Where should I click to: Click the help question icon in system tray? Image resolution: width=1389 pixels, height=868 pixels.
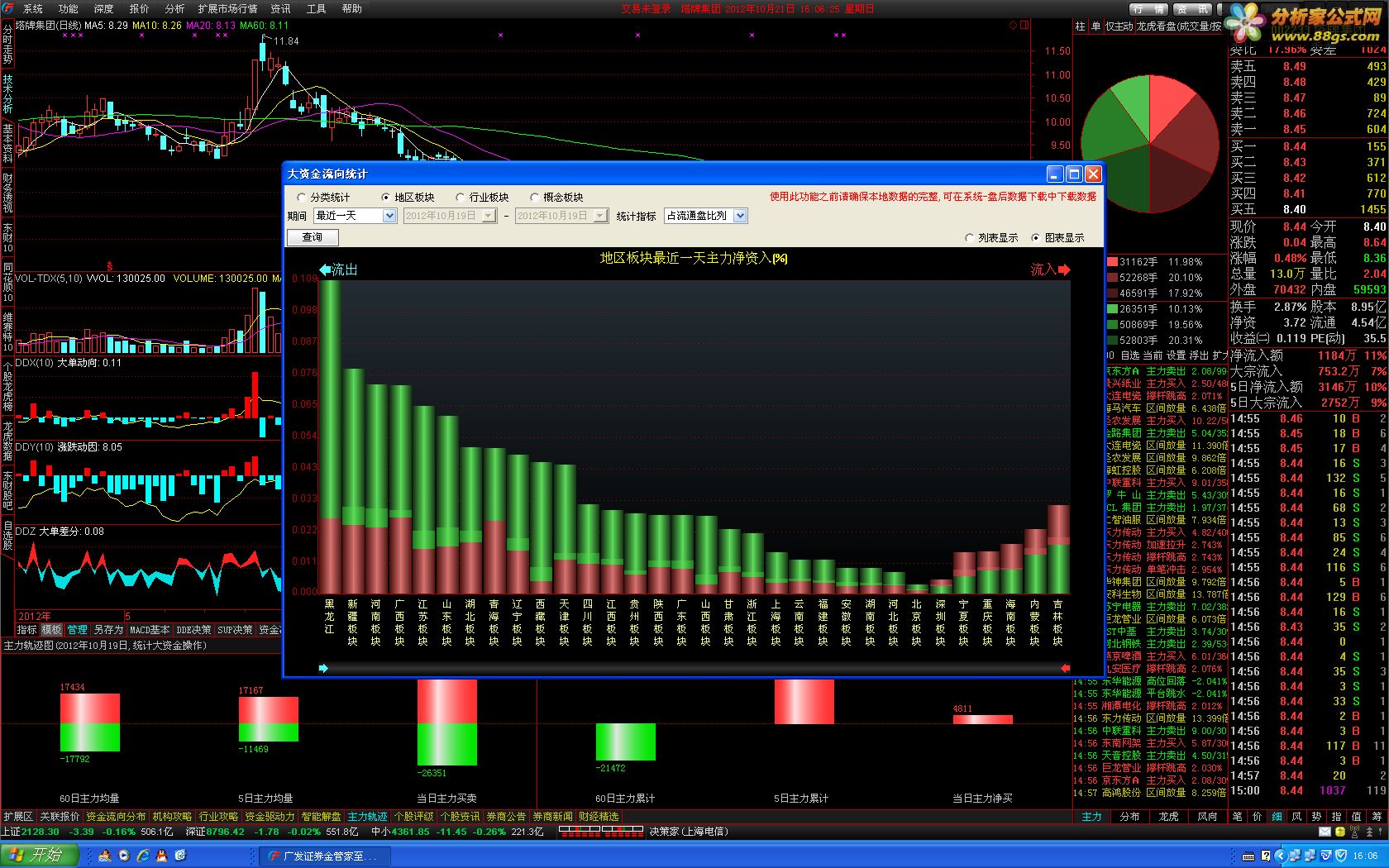click(1266, 856)
